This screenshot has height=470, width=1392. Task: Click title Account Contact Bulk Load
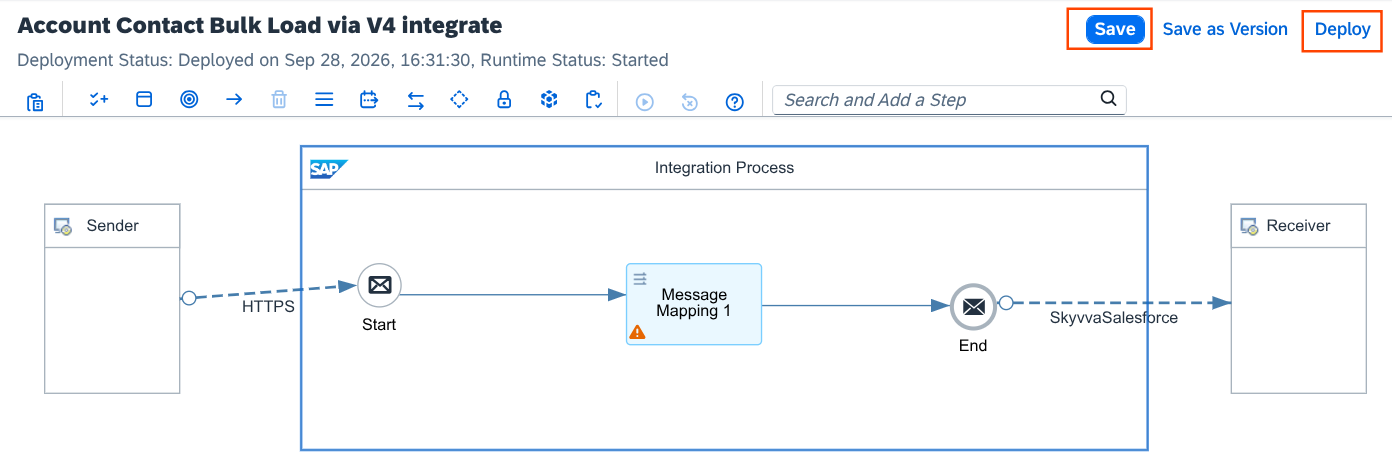pyautogui.click(x=260, y=25)
